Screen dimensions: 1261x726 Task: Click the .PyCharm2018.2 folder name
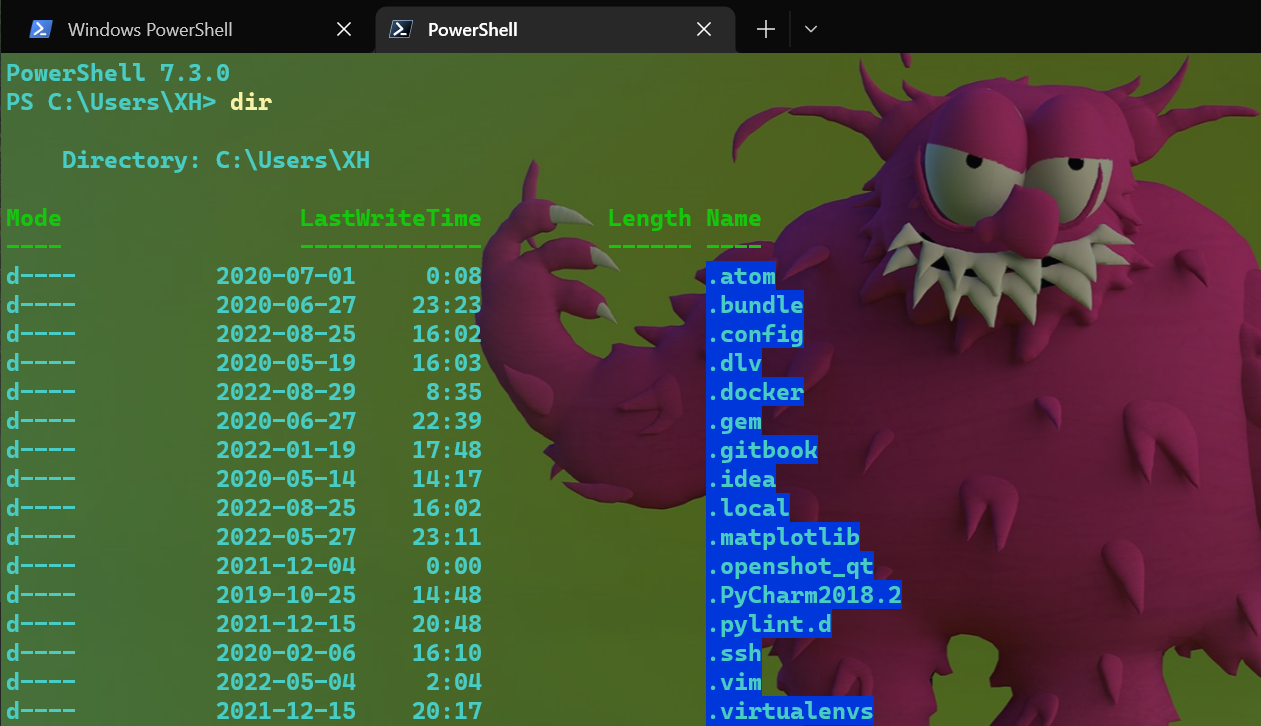(x=804, y=595)
